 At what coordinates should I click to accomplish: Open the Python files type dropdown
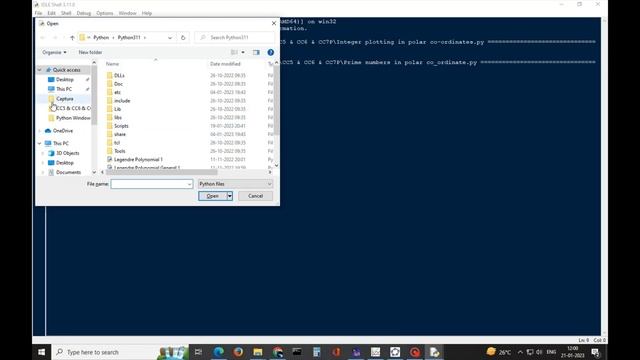235,184
